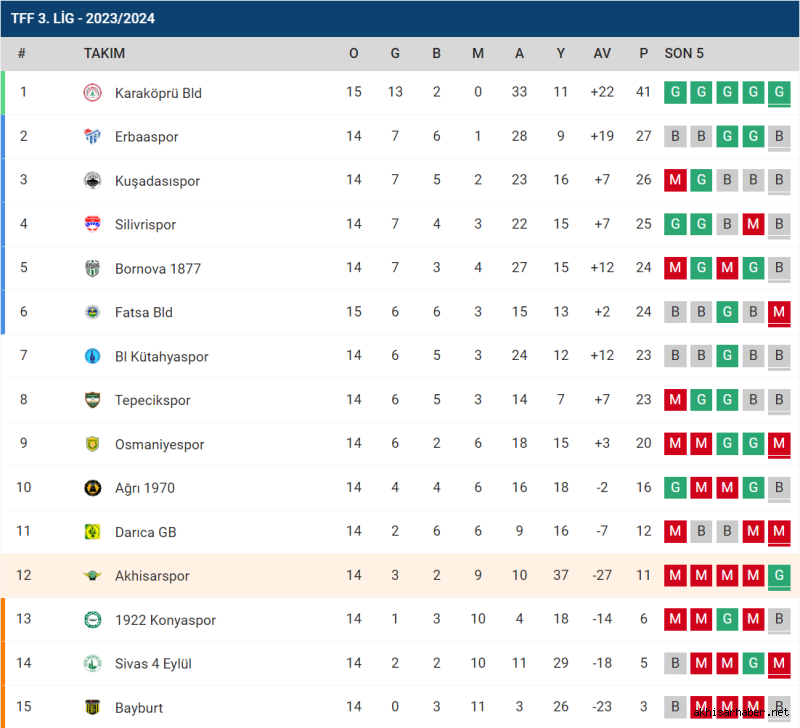The width and height of the screenshot is (800, 728).
Task: Click Karaköprü's latest green G result box
Action: pyautogui.click(x=779, y=92)
